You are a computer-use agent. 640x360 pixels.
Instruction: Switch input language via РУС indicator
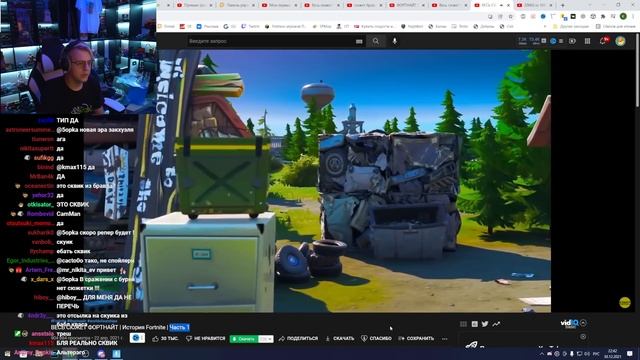596,353
